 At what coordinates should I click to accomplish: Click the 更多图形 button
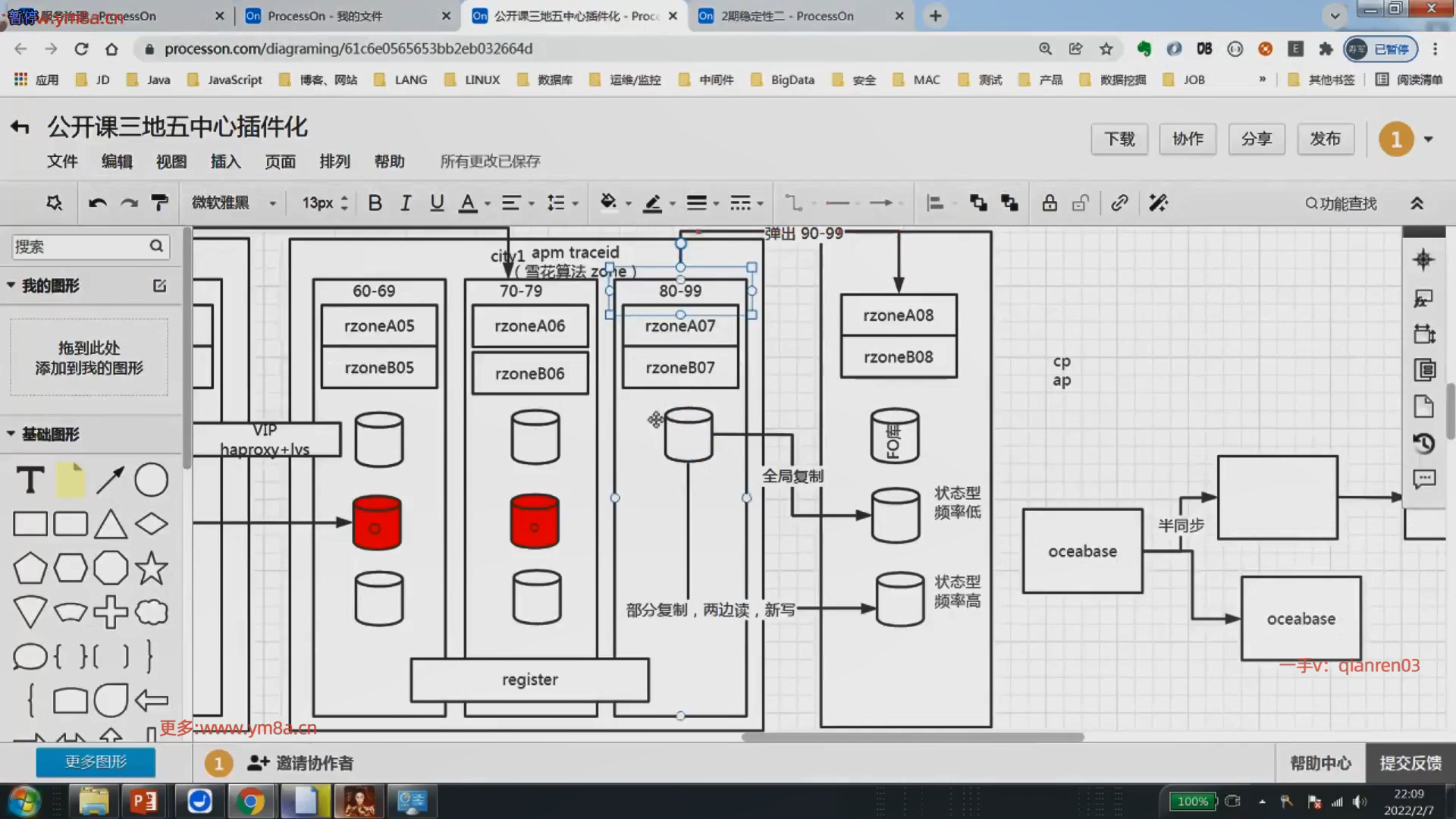96,762
